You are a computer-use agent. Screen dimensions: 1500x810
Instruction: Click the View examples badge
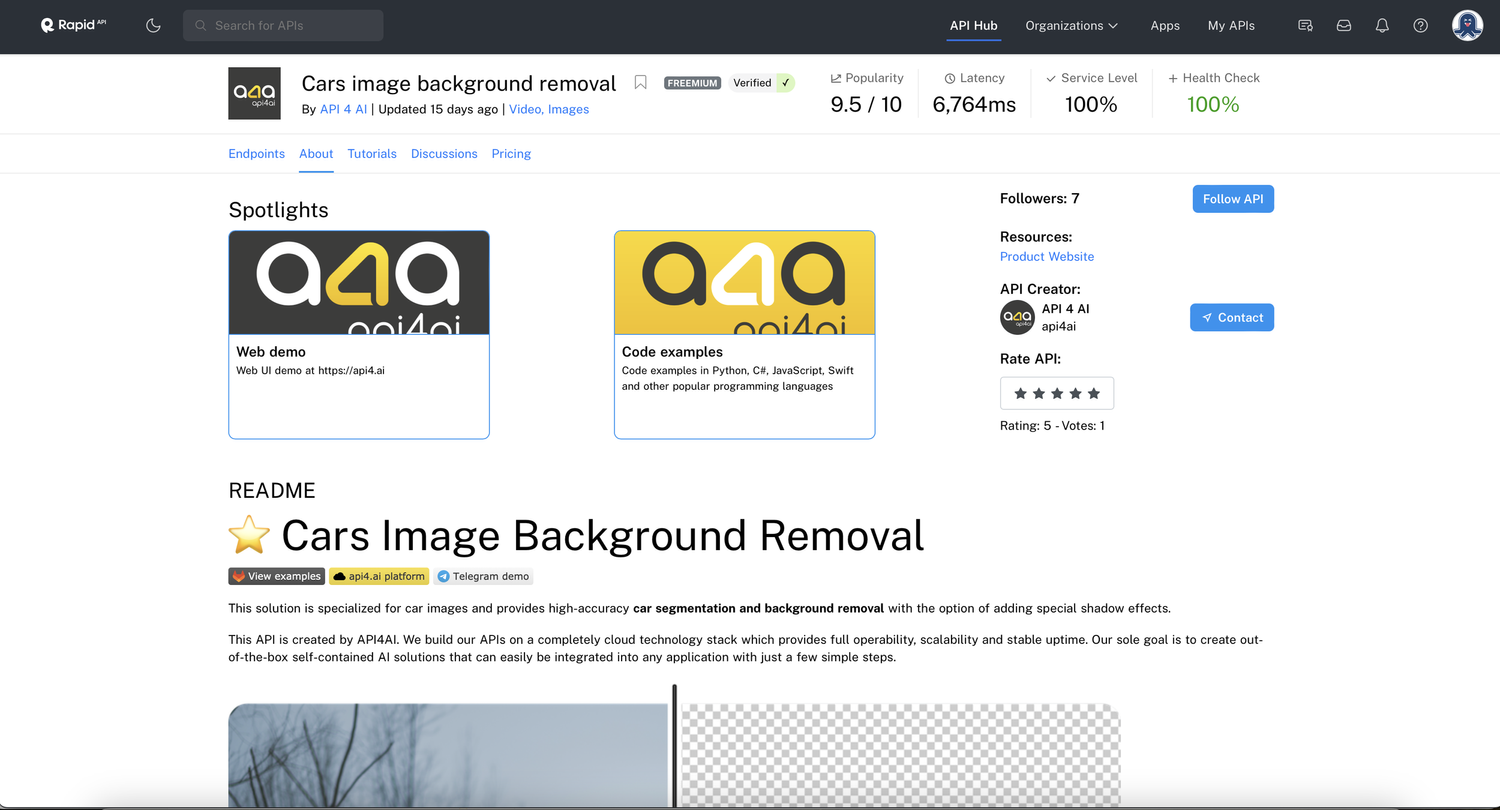[x=277, y=576]
